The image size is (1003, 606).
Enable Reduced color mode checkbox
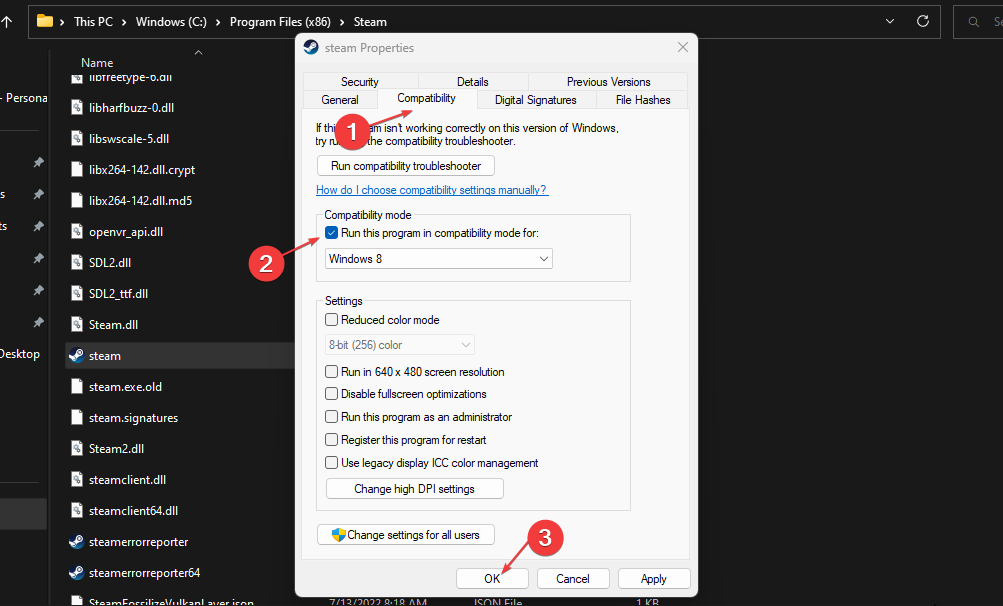(331, 319)
